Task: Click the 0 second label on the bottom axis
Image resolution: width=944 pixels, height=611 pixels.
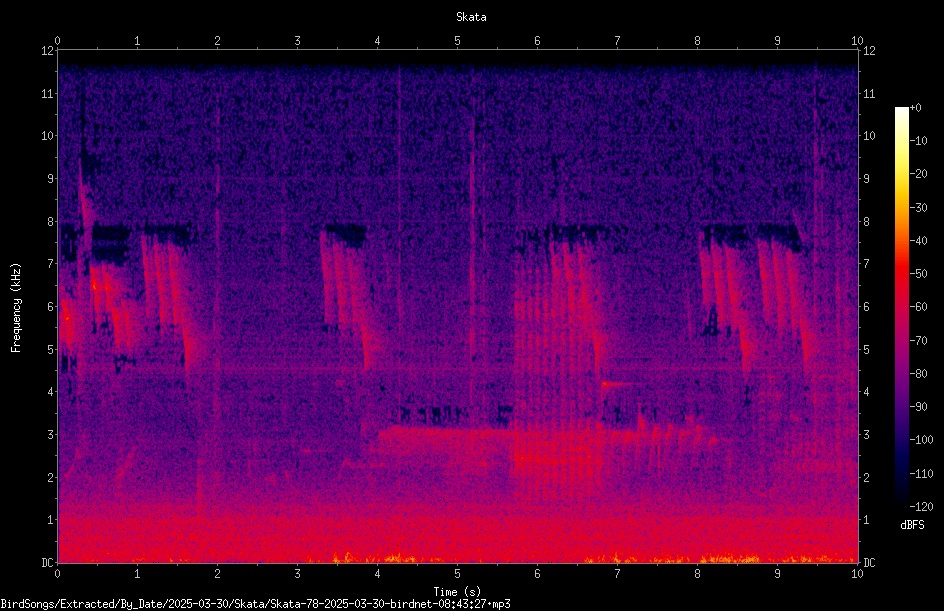Action: tap(57, 574)
